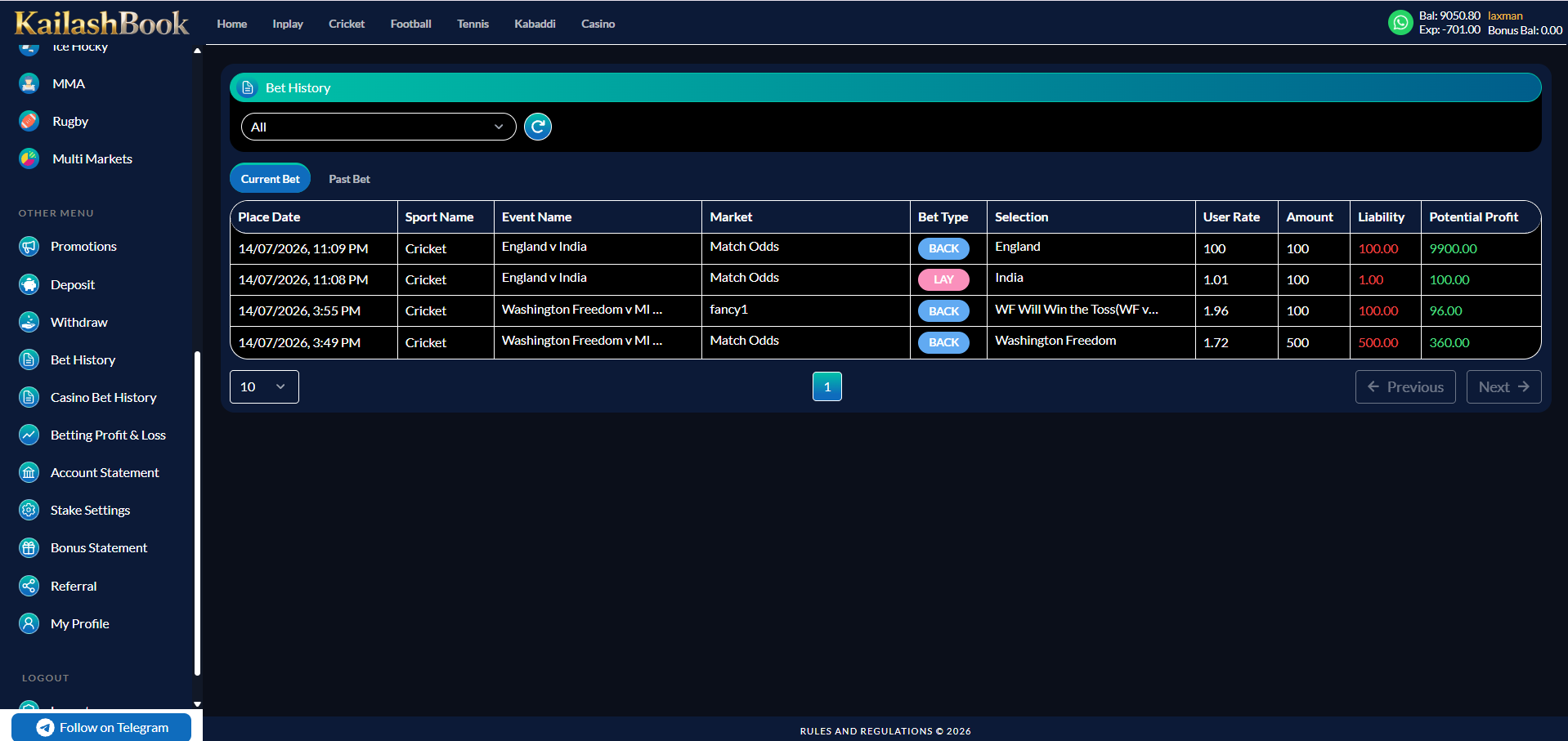Click the Telegram paper plane icon
The height and width of the screenshot is (741, 1568).
(x=46, y=727)
